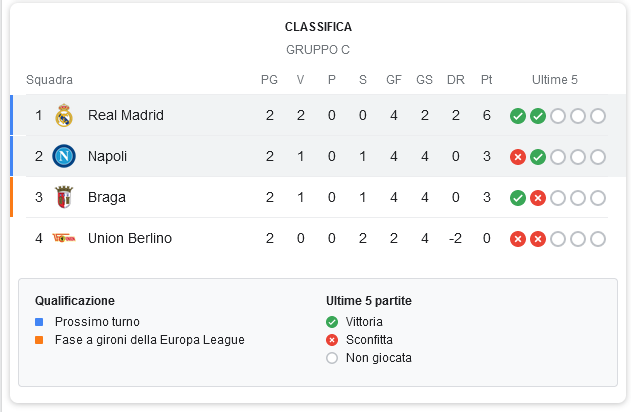Click the Napoli club logo
The width and height of the screenshot is (631, 412).
click(x=64, y=156)
